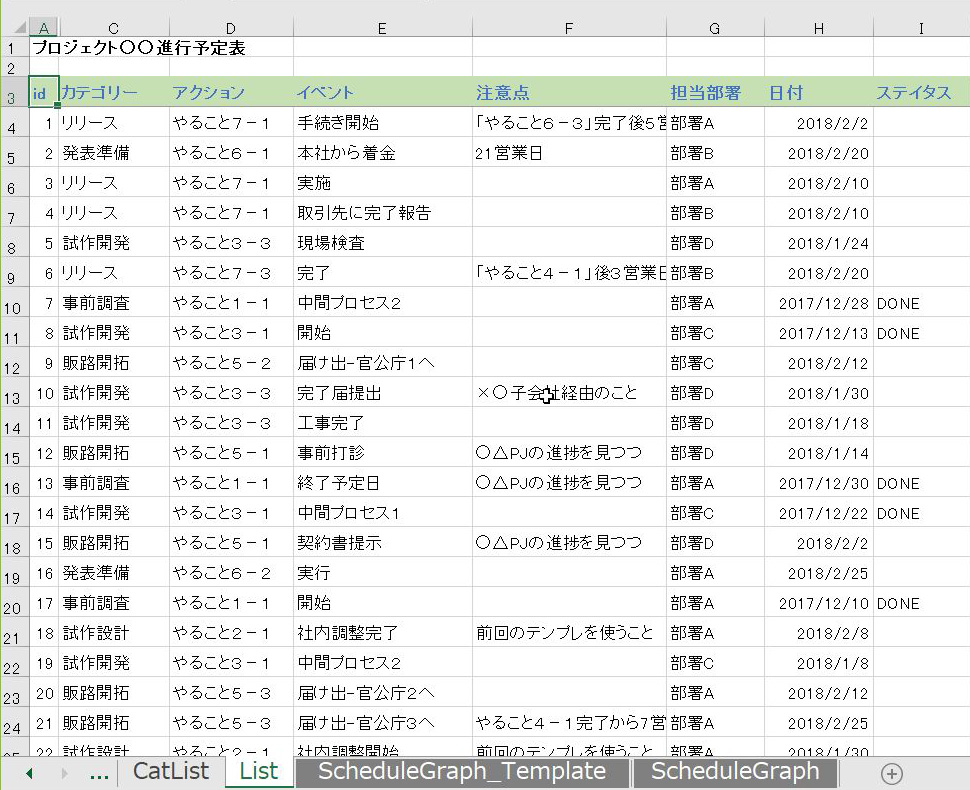Screen dimensions: 970x790
Task: Click the select-all corner of the grid
Action: pos(14,29)
